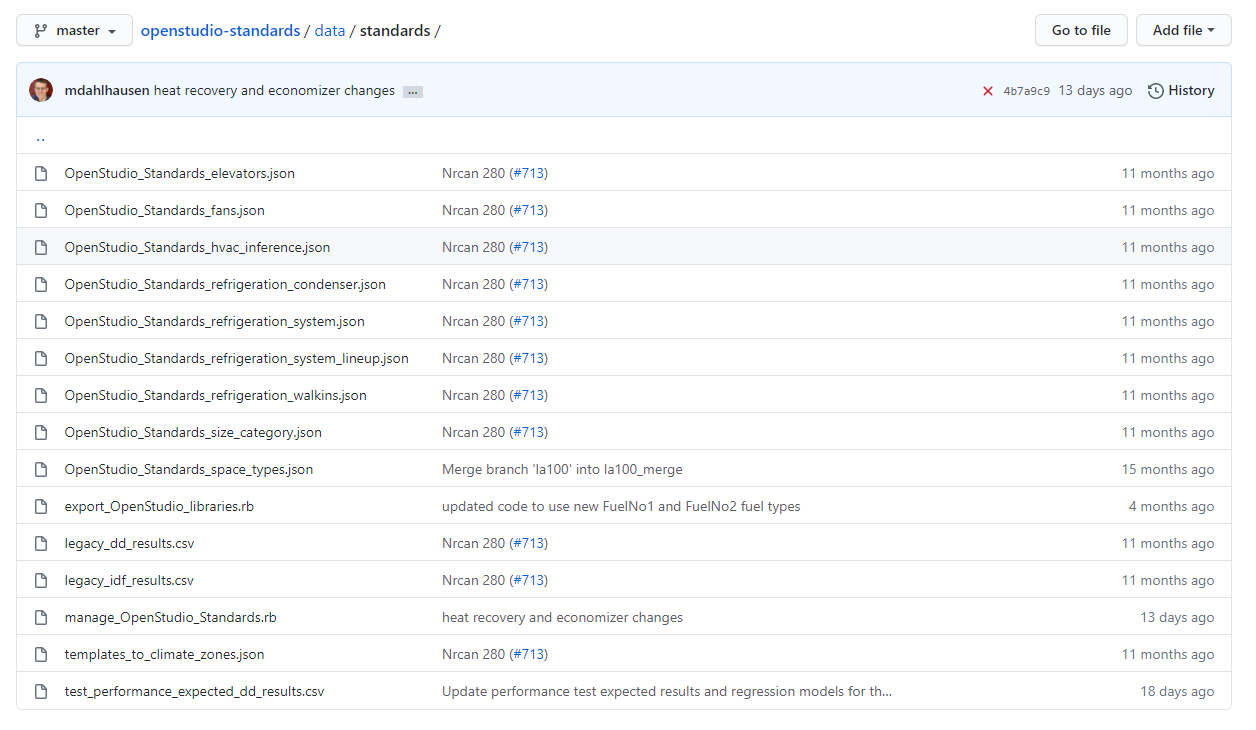Click the file icon beside OpenStudio_Standards_fans.json
Image resolution: width=1256 pixels, height=730 pixels.
tap(40, 210)
